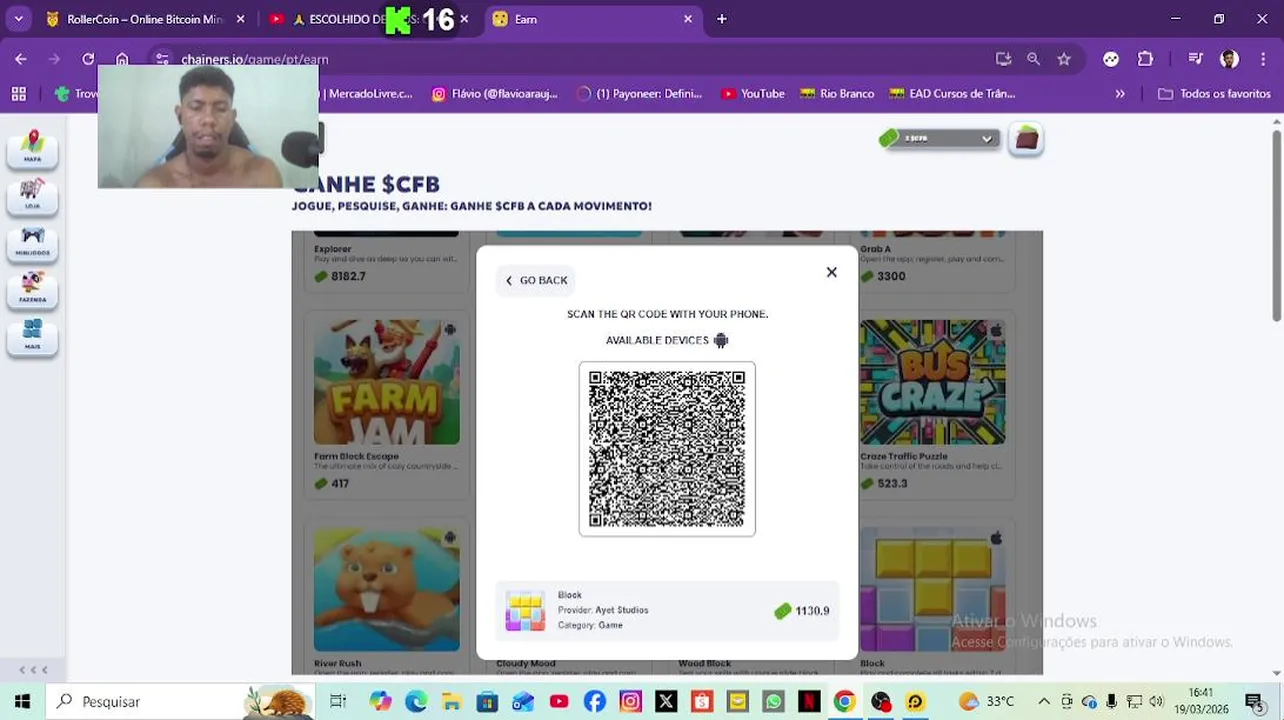This screenshot has height=720, width=1284.
Task: Open Facebook from the taskbar
Action: point(594,701)
